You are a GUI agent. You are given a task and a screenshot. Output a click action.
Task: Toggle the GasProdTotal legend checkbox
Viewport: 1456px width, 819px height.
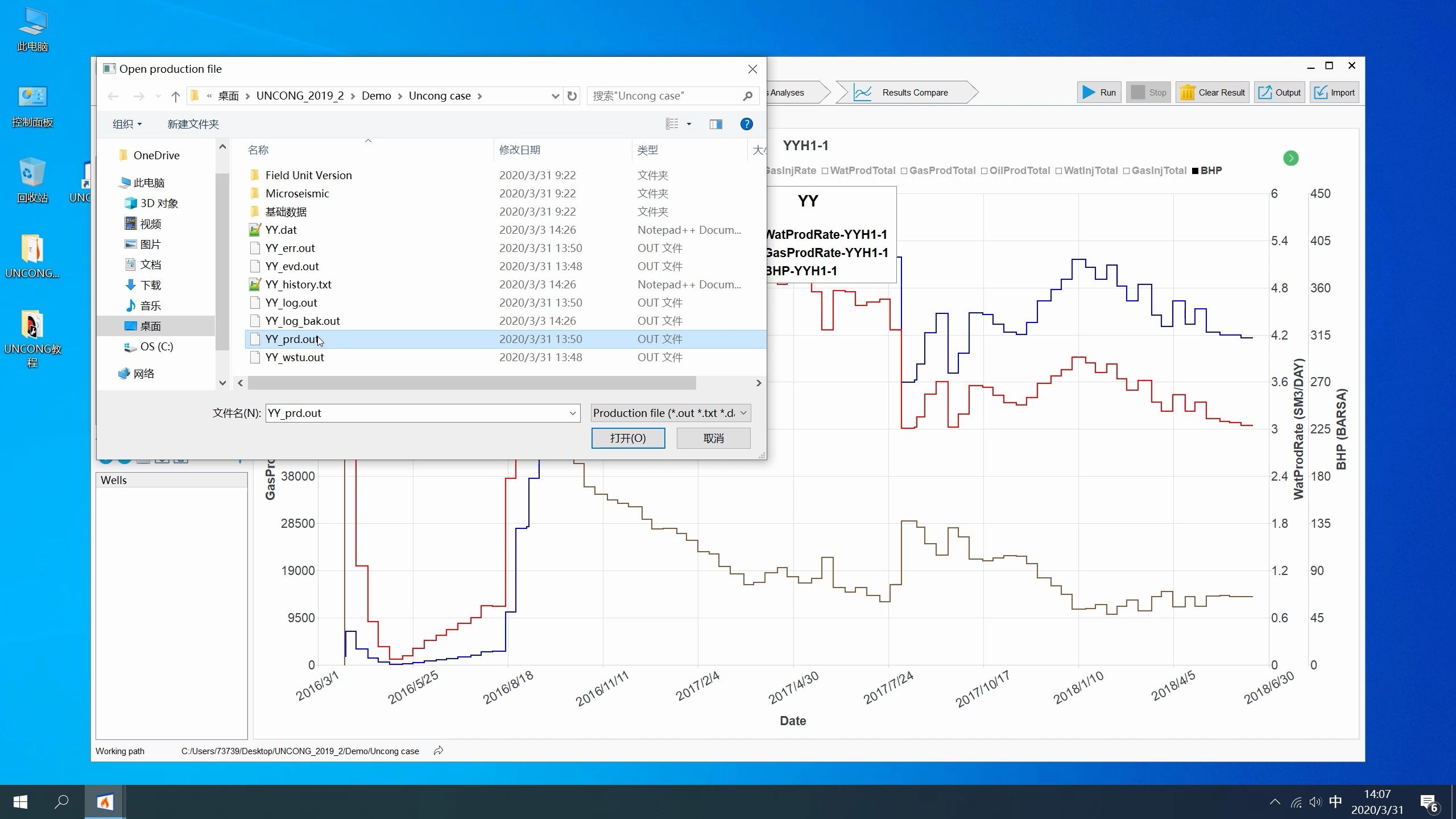click(x=904, y=171)
